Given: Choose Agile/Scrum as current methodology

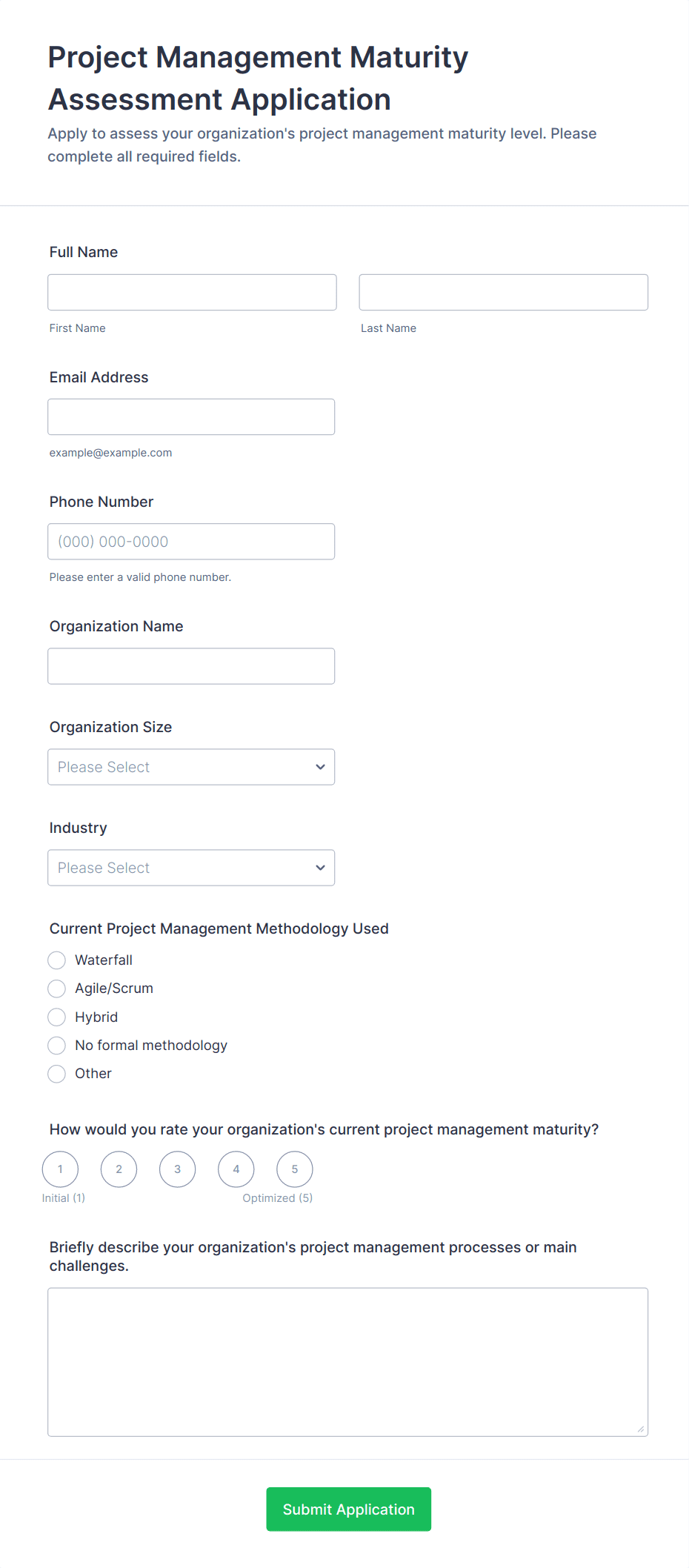Looking at the screenshot, I should (56, 988).
